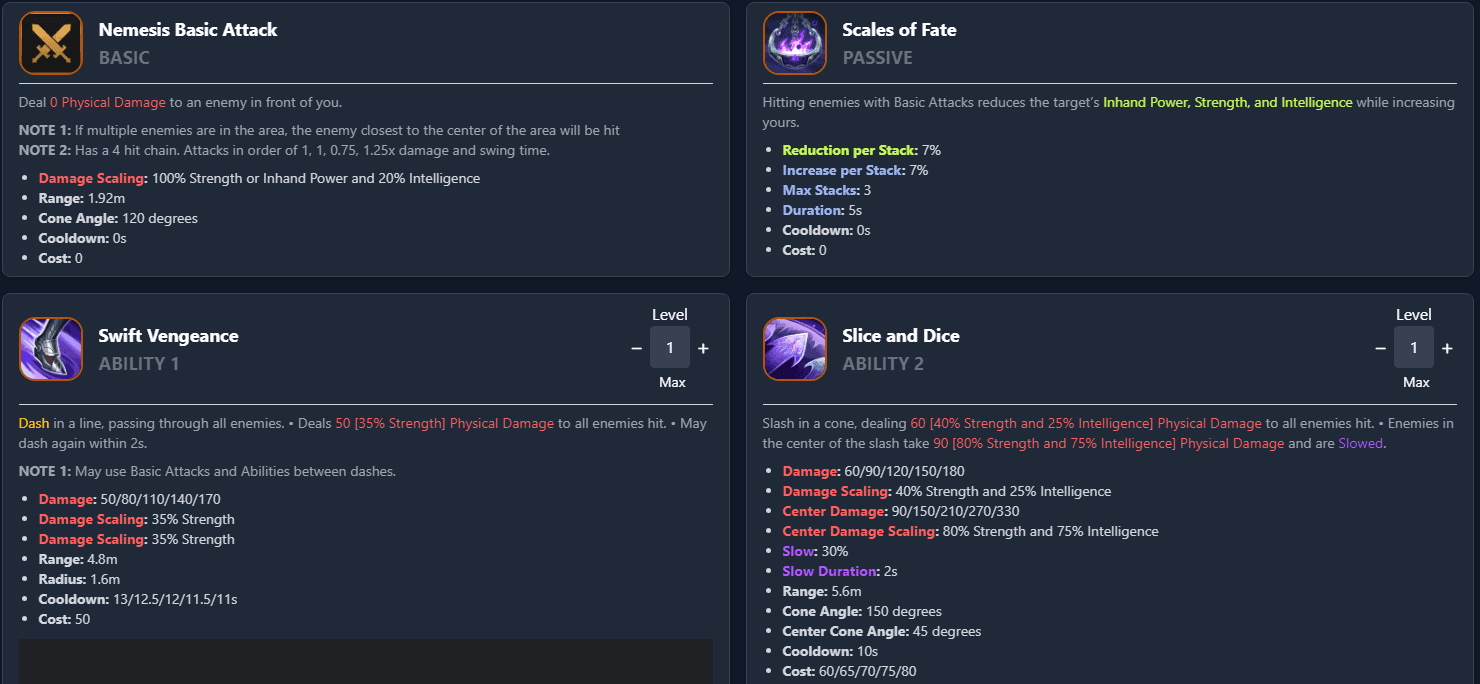The height and width of the screenshot is (684, 1480).
Task: Decrease Slice and Dice level with minus
Action: click(x=1380, y=348)
